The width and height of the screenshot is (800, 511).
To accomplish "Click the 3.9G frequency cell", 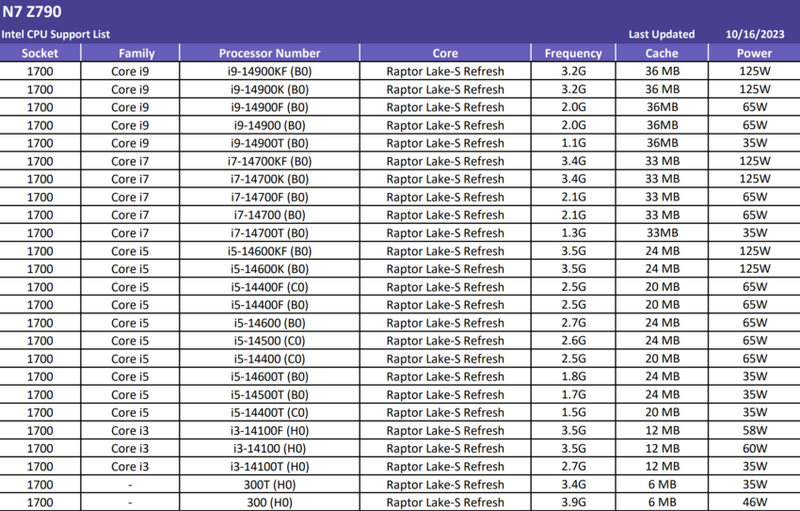I will (x=573, y=502).
